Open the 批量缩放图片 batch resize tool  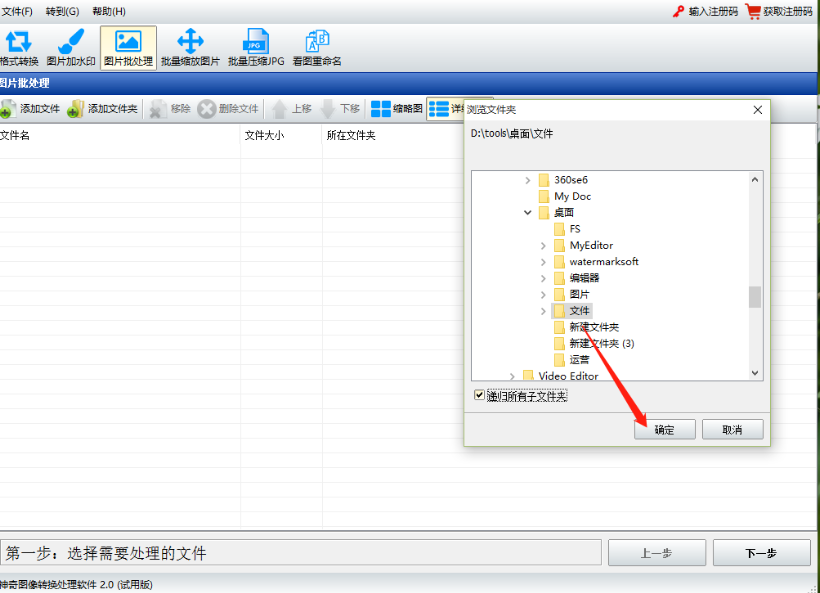tap(190, 48)
